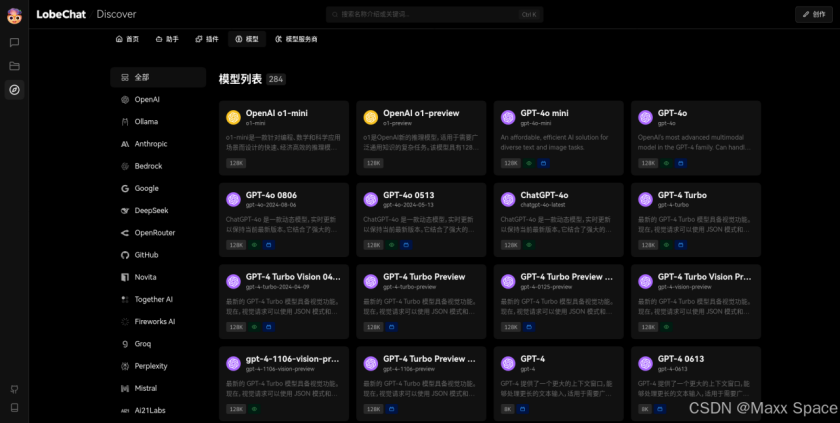The height and width of the screenshot is (423, 840).
Task: Click the 284 count badge beside 模型列表
Action: point(276,79)
